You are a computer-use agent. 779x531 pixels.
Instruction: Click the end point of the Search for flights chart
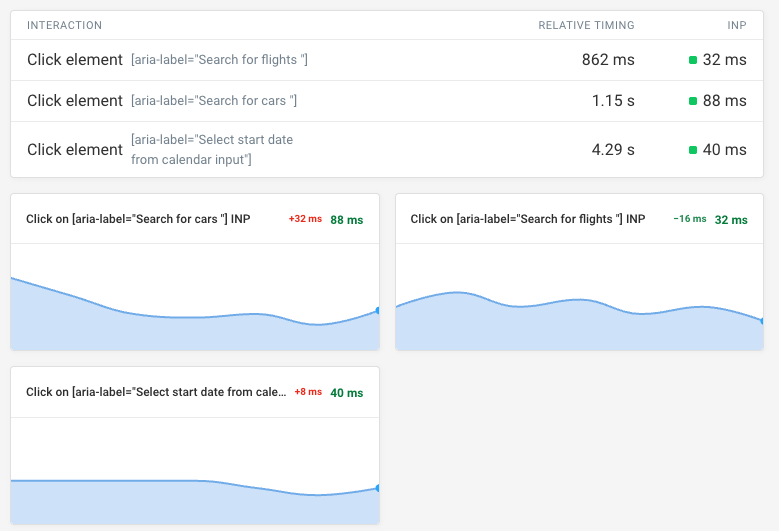[x=762, y=321]
